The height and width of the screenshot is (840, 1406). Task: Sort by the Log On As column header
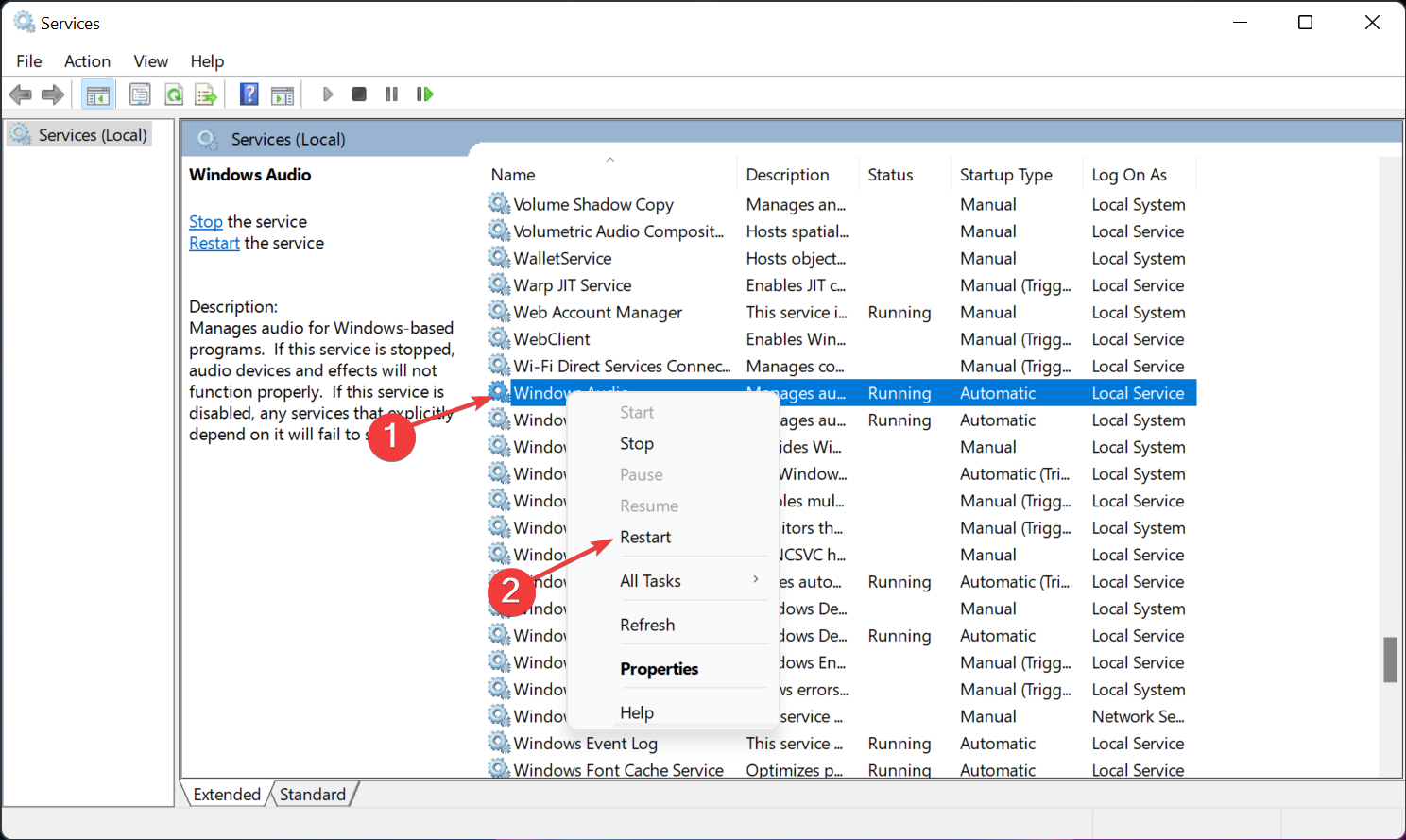pyautogui.click(x=1139, y=175)
